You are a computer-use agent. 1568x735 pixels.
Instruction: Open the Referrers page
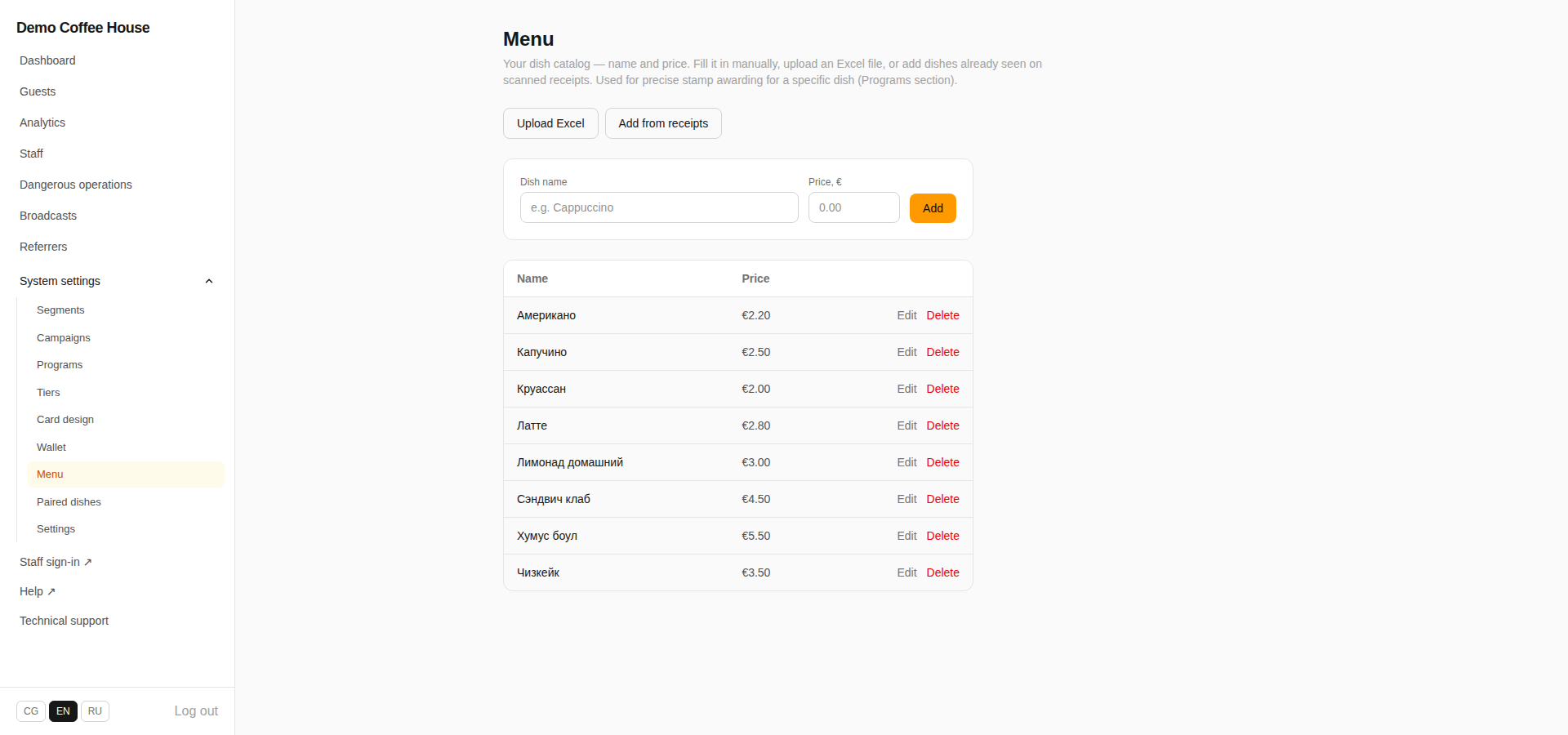point(43,247)
